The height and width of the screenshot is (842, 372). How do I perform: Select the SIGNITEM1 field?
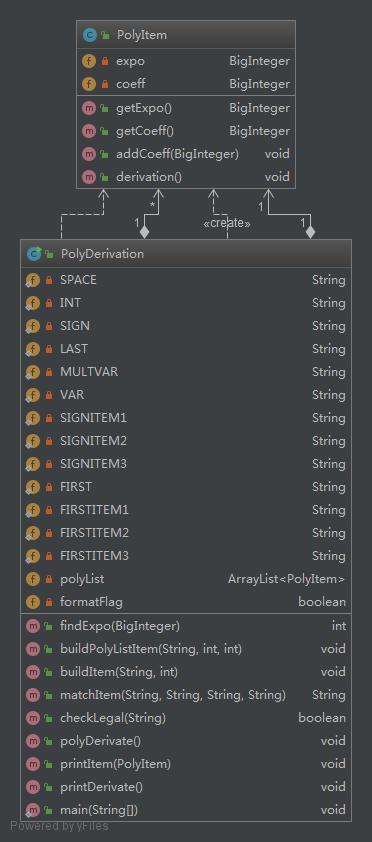tap(186, 418)
